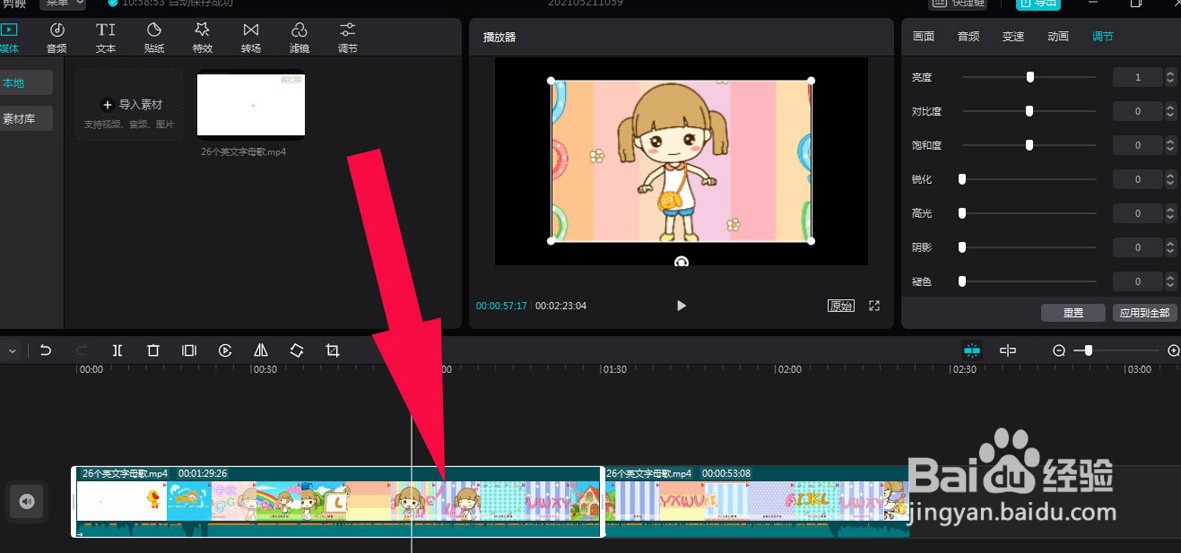Screen dimensions: 1181x553
Task: Open the 特效 effects panel
Action: point(203,38)
